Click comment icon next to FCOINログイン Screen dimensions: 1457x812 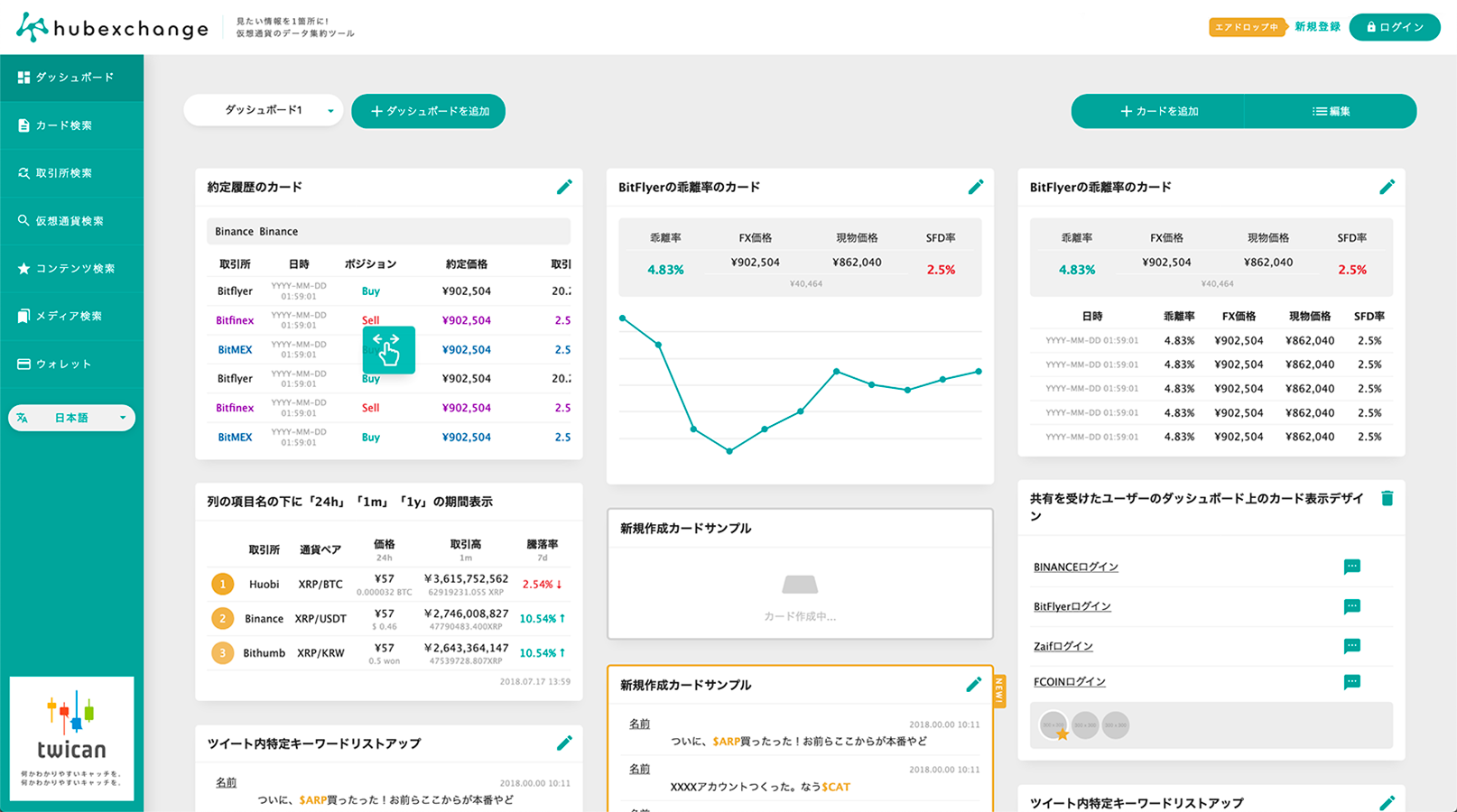pos(1351,682)
